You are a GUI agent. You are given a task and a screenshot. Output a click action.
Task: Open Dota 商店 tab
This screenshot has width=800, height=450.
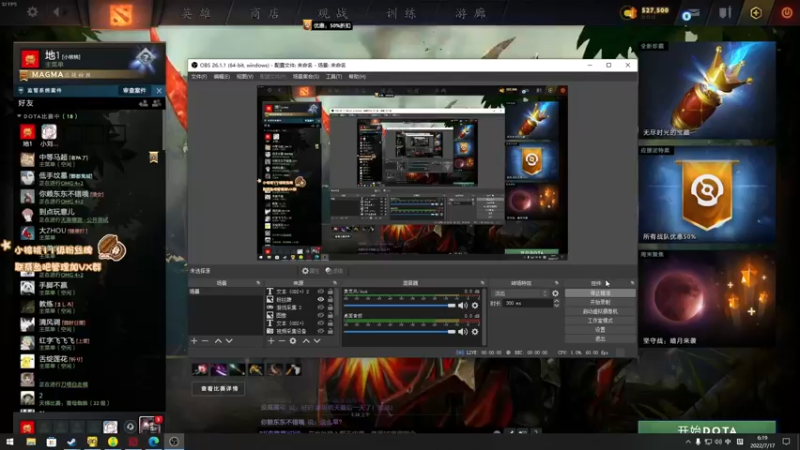(x=265, y=13)
